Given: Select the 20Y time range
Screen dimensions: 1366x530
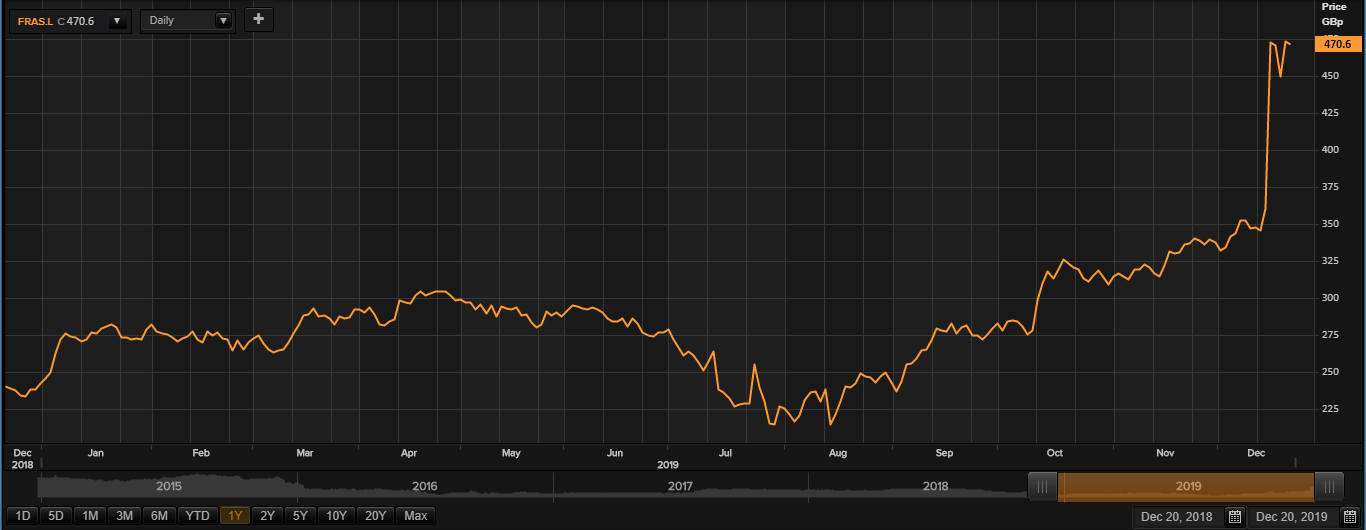Looking at the screenshot, I should 375,516.
